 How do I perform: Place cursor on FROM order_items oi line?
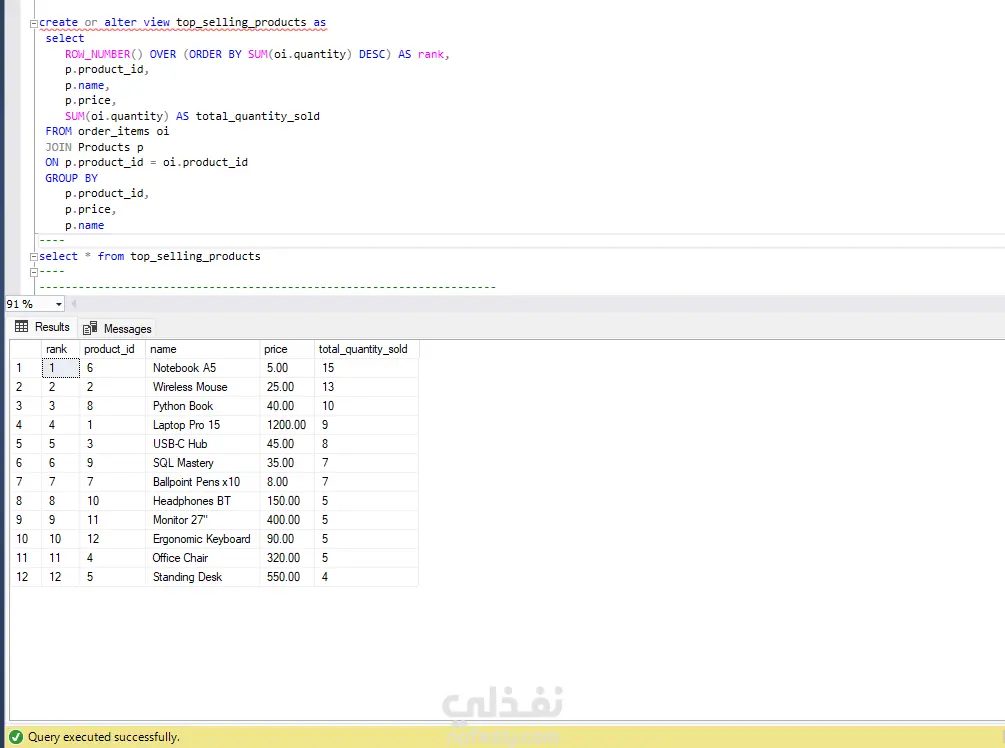click(107, 131)
